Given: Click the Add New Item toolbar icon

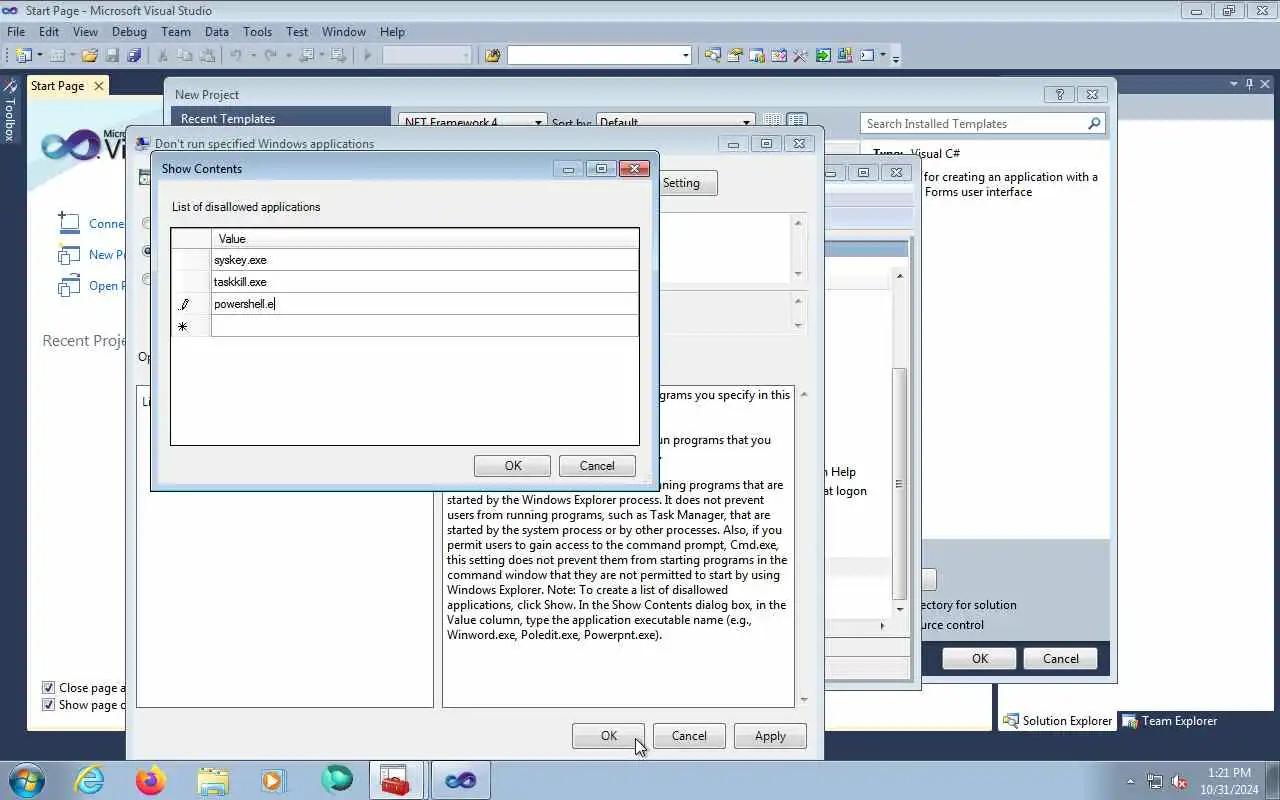Looking at the screenshot, I should 57,55.
